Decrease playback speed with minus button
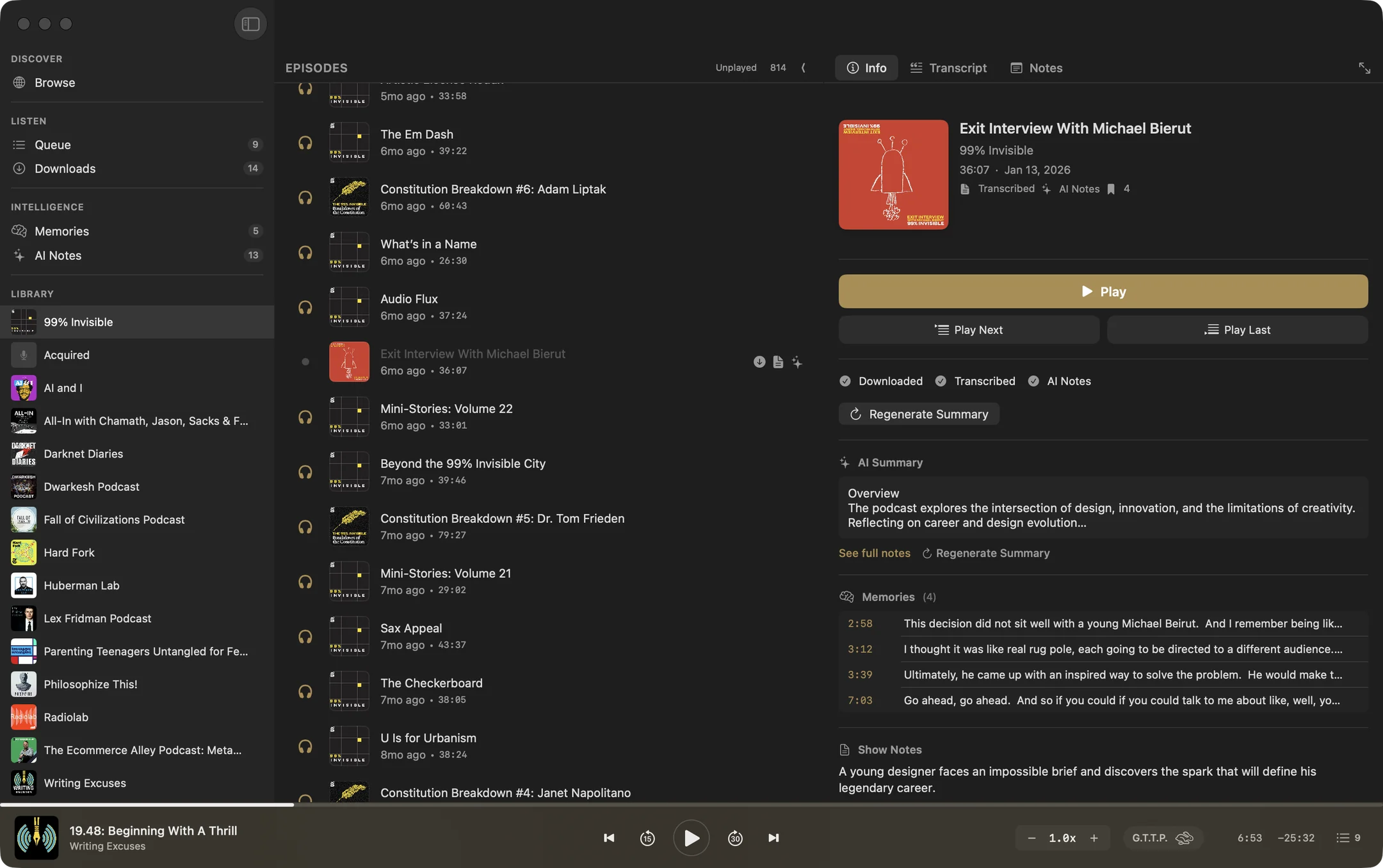 coord(1031,838)
